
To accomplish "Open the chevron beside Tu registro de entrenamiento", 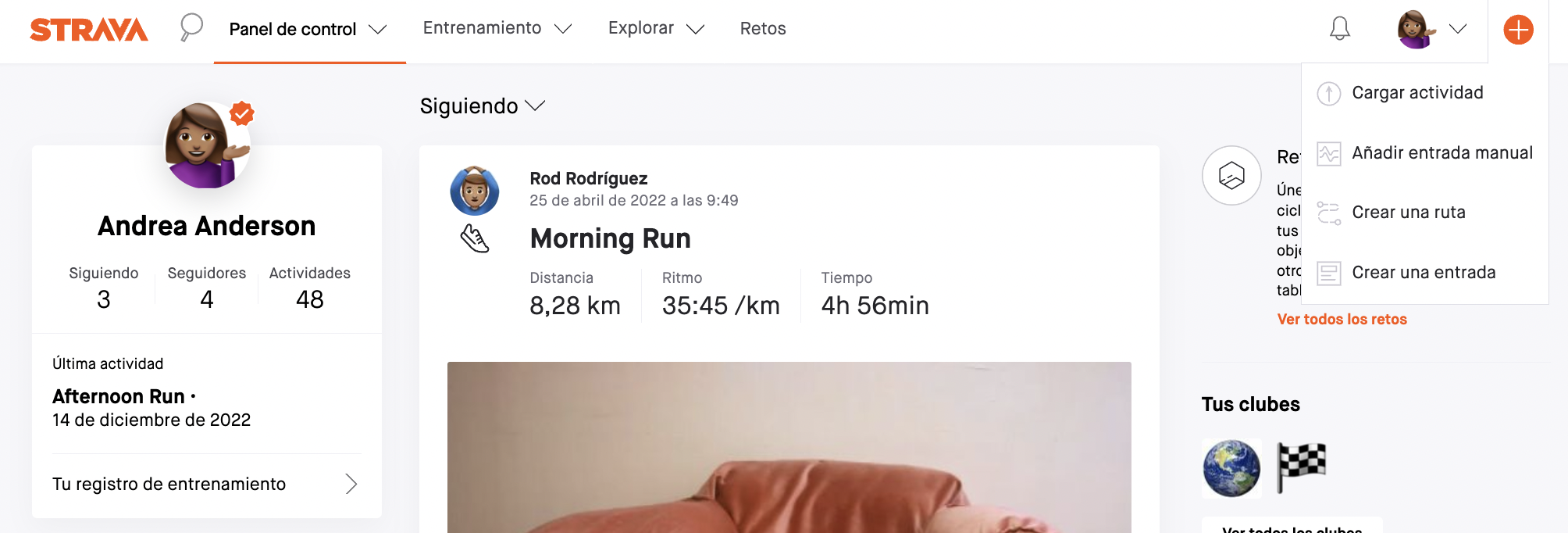I will point(351,485).
